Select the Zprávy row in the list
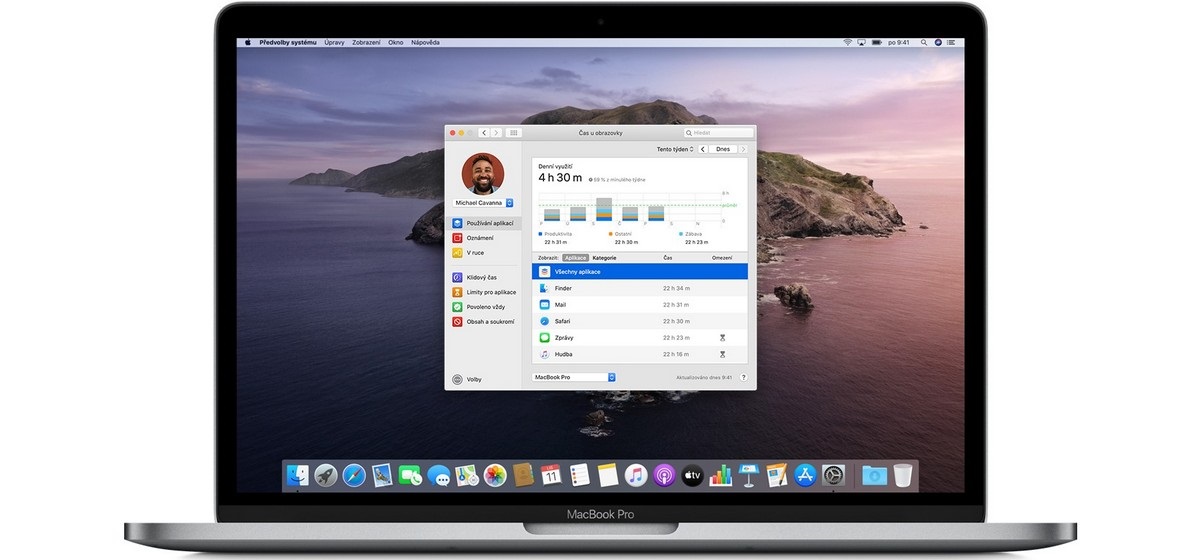 pos(640,338)
